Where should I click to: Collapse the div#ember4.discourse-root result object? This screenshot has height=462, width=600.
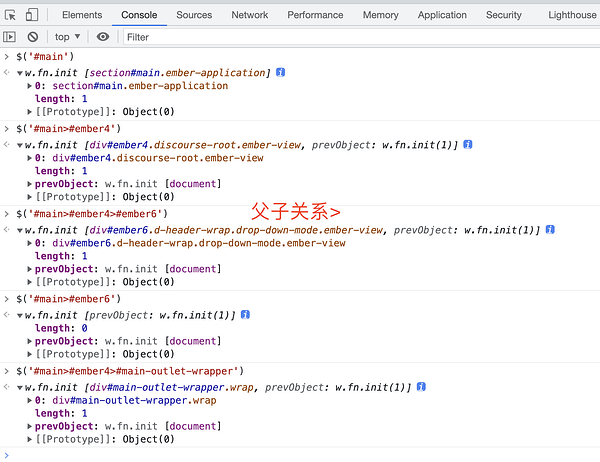point(19,145)
